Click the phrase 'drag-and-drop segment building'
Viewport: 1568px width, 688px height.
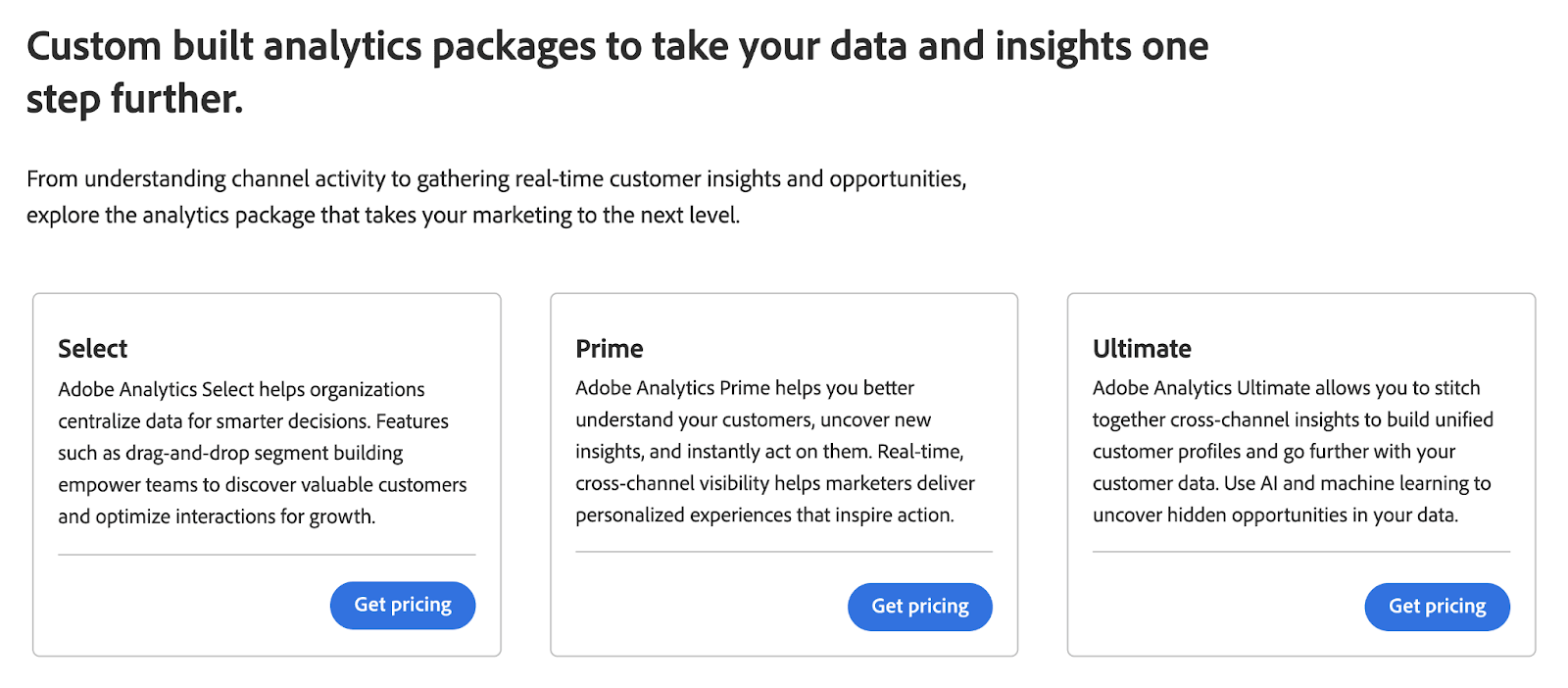[x=265, y=452]
